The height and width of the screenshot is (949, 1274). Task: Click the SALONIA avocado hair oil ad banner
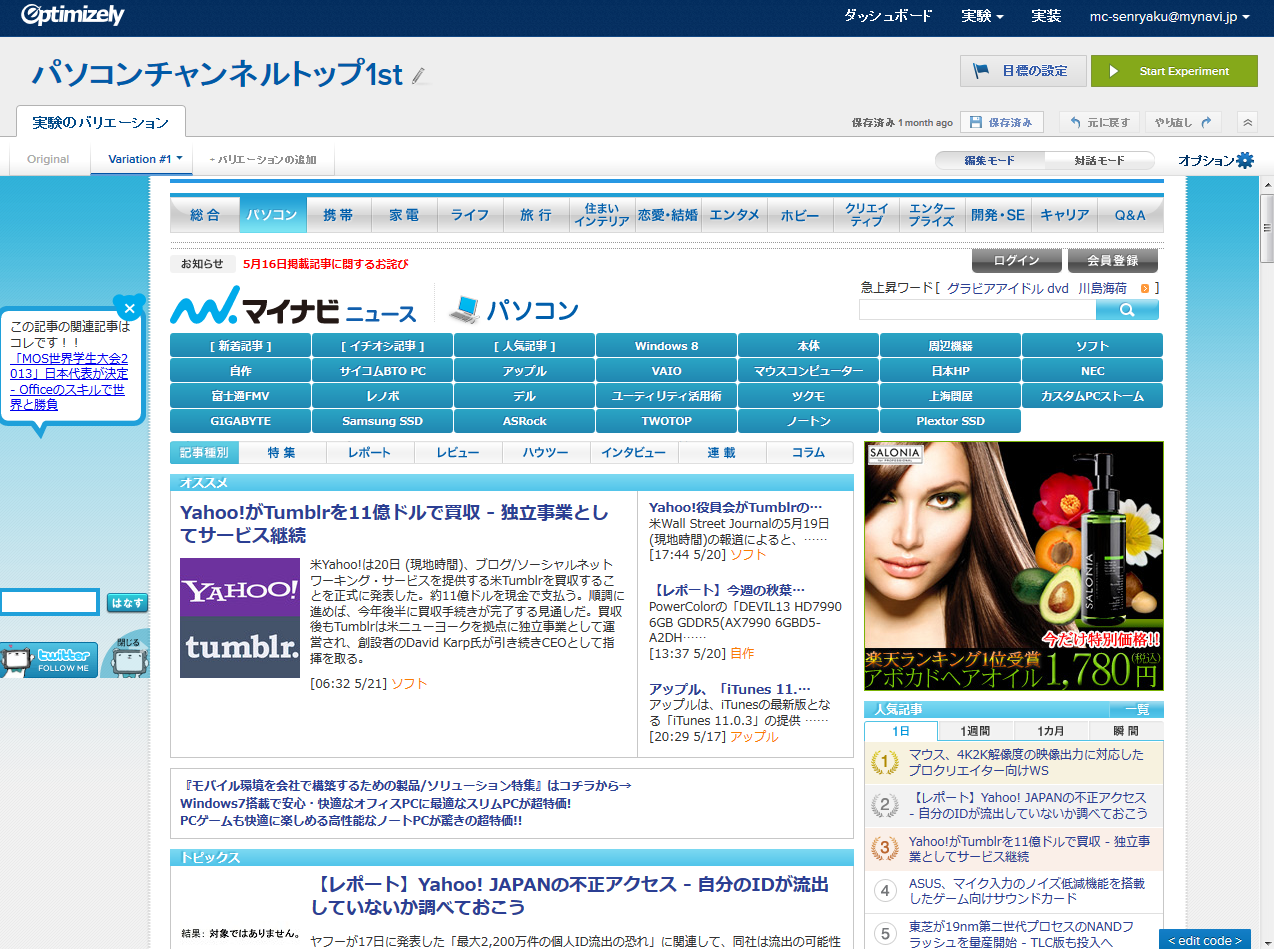[1014, 566]
